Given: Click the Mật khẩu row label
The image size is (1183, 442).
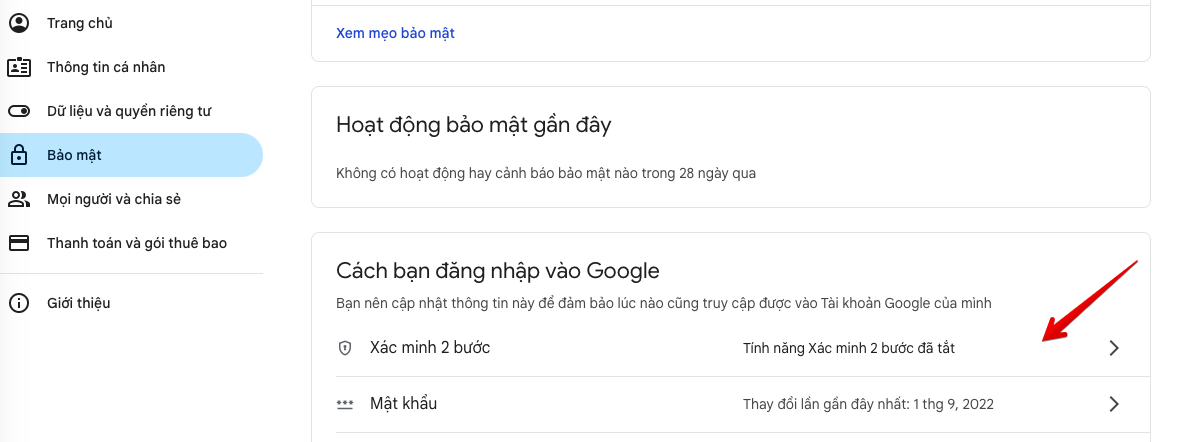Looking at the screenshot, I should 404,404.
